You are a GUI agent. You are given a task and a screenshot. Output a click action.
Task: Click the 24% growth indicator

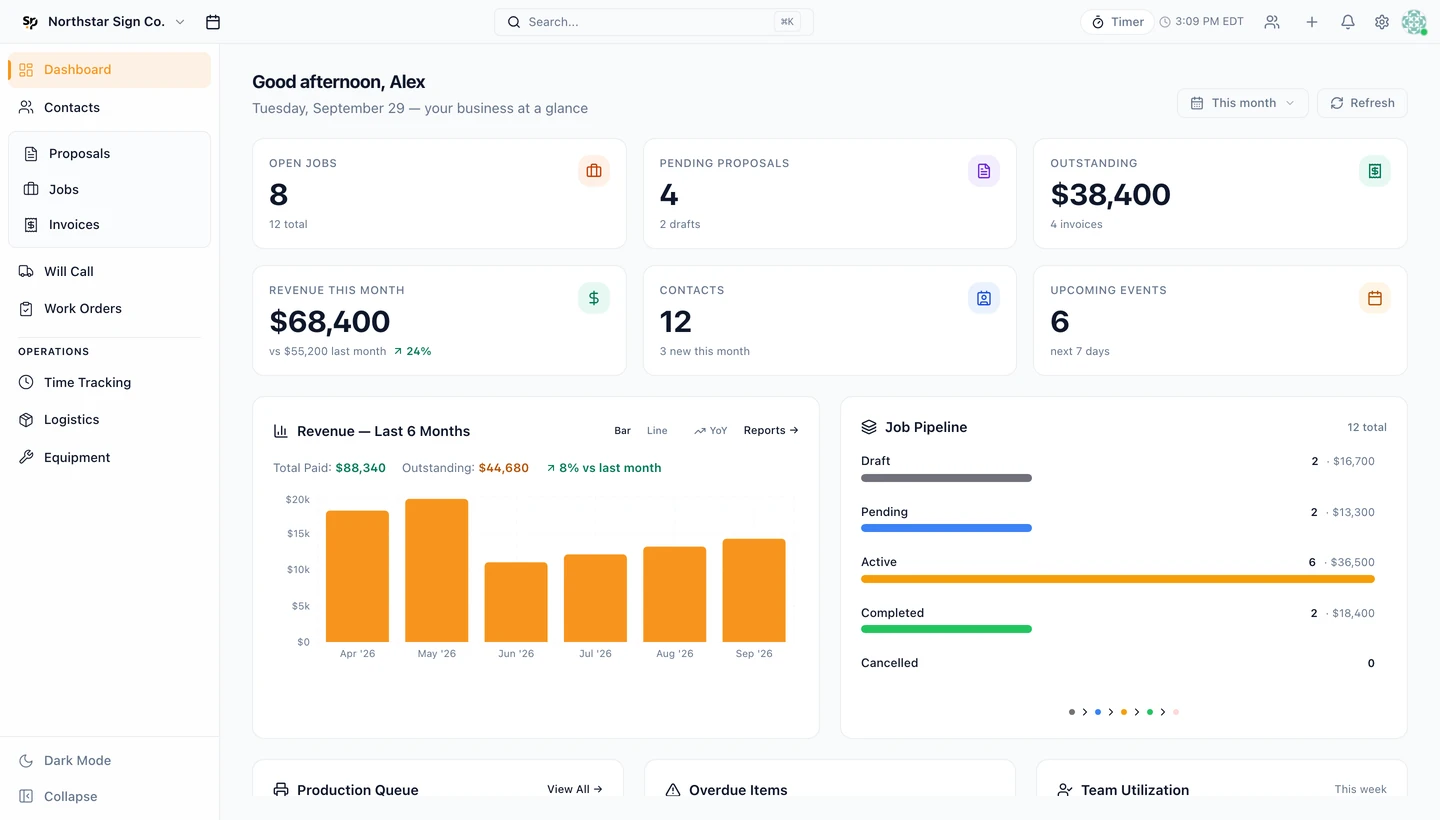click(x=412, y=352)
